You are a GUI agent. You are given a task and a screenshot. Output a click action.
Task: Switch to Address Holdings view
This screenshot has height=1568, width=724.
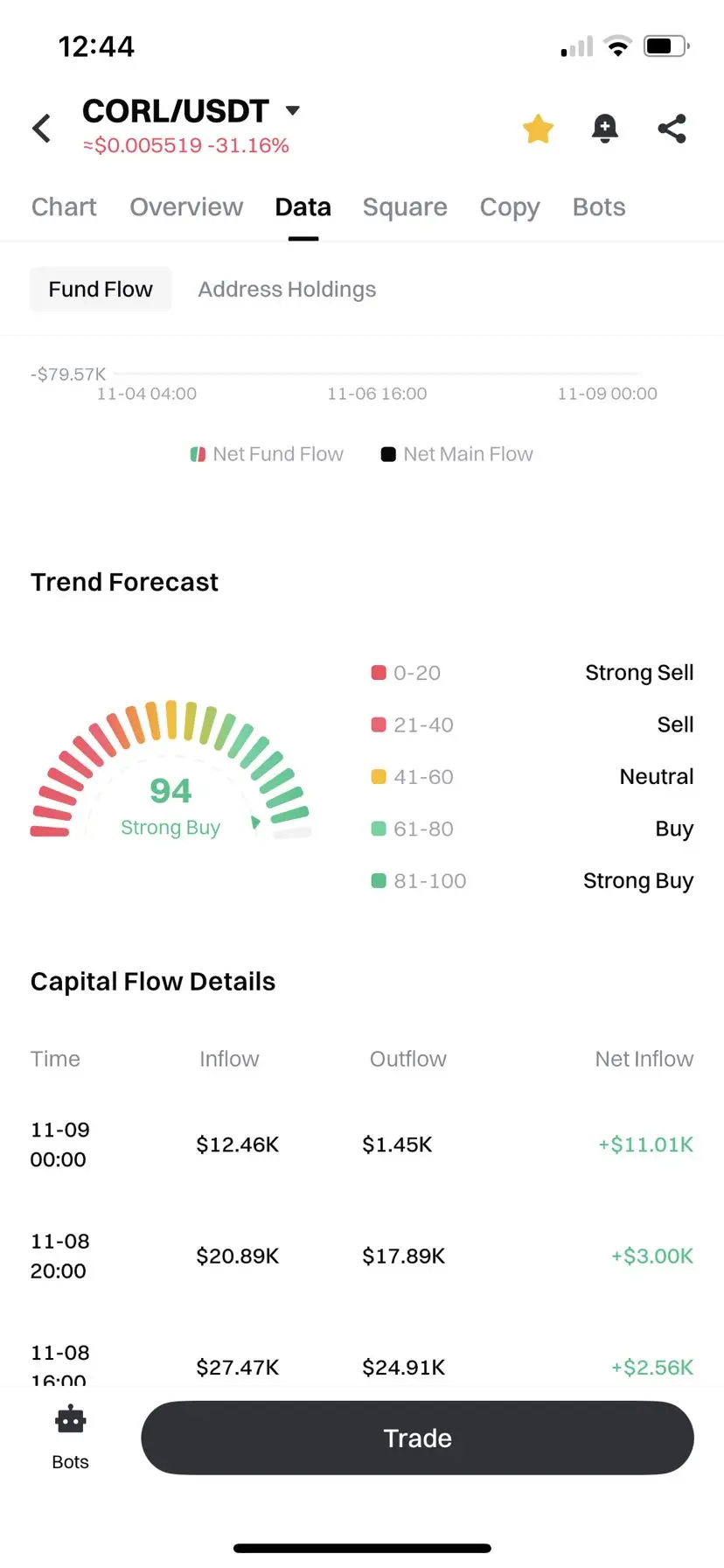tap(287, 290)
